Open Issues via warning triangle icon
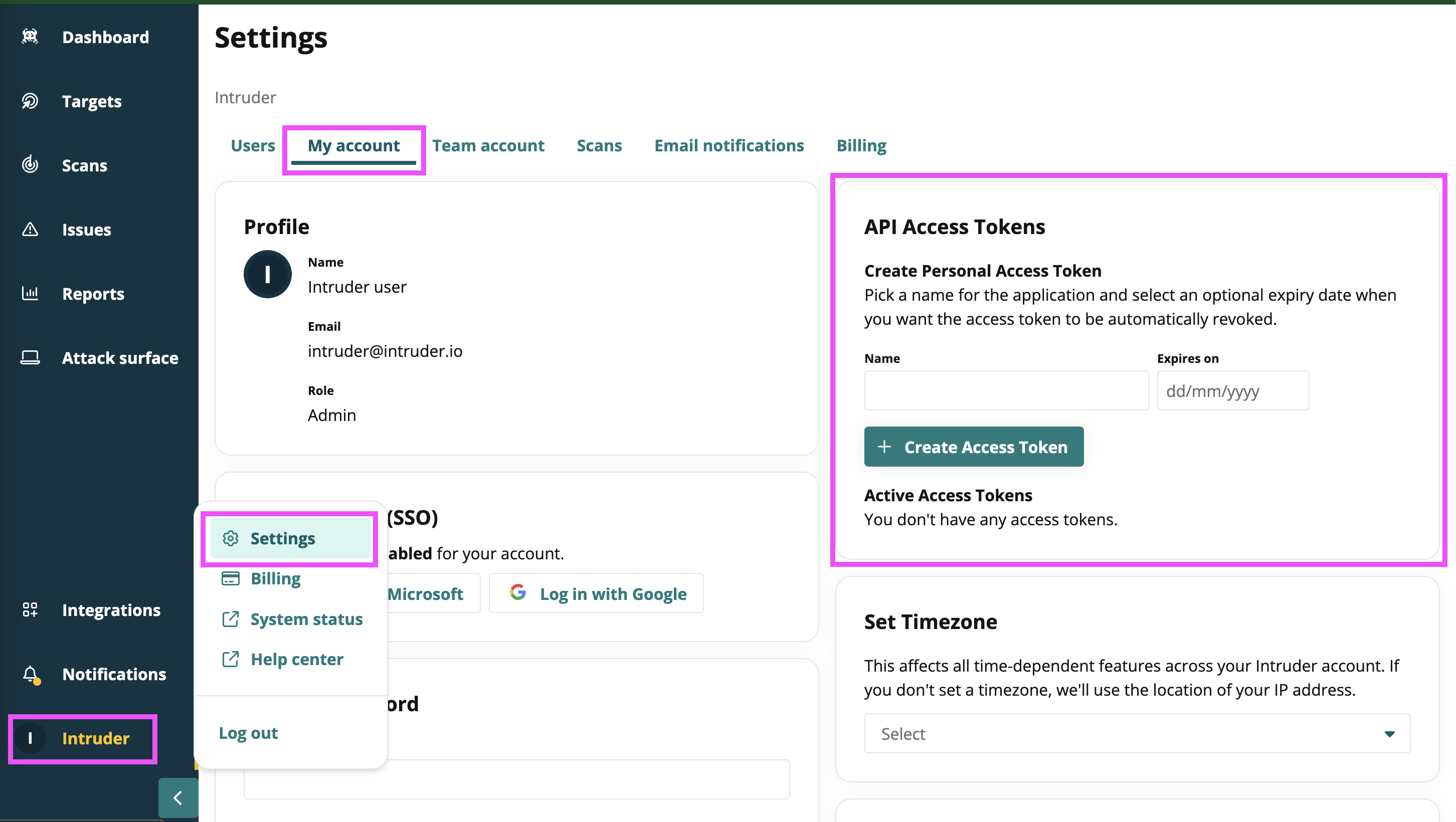Image resolution: width=1456 pixels, height=822 pixels. 30,230
